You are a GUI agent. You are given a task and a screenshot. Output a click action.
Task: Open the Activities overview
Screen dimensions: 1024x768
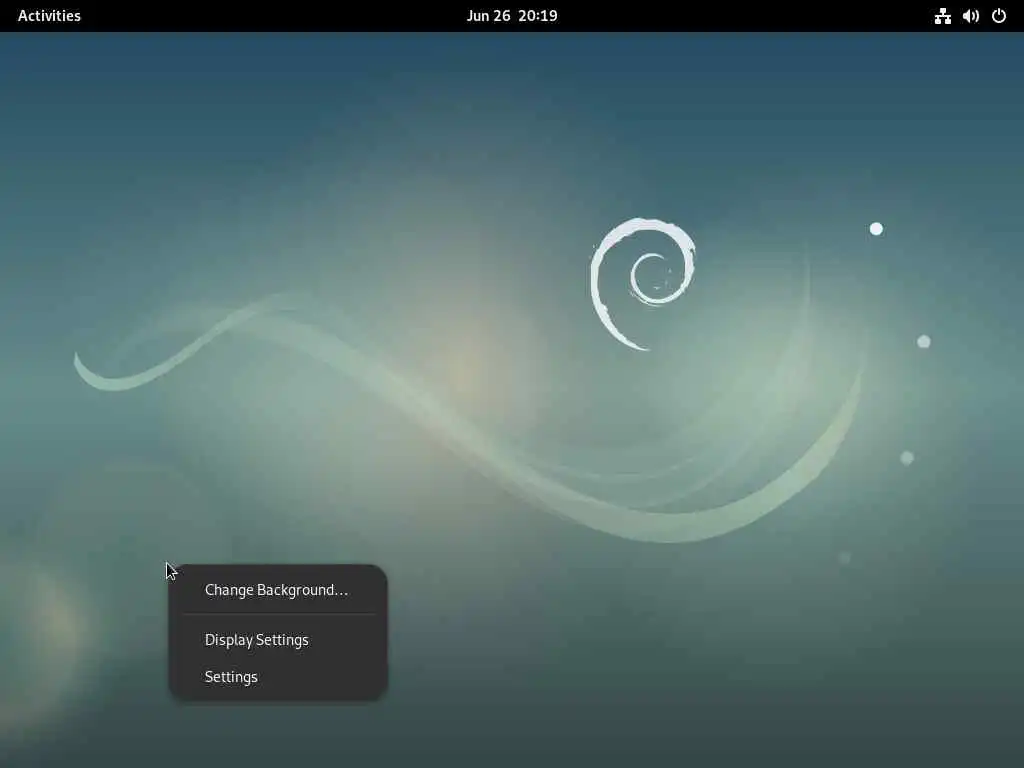(49, 16)
